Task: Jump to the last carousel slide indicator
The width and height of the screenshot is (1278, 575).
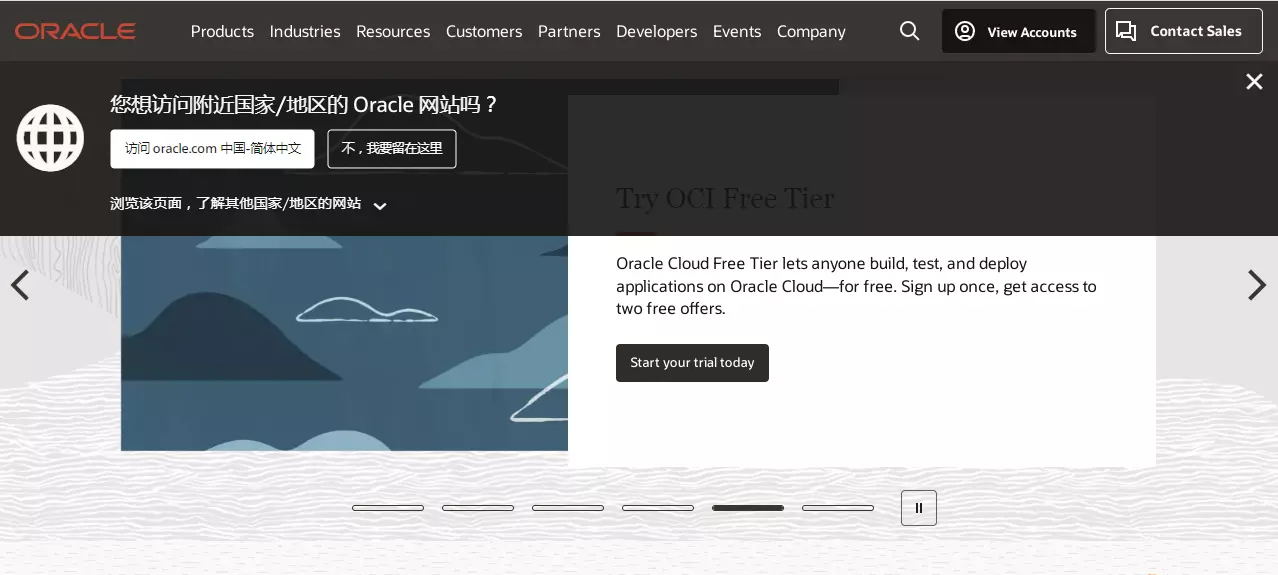Action: [838, 508]
